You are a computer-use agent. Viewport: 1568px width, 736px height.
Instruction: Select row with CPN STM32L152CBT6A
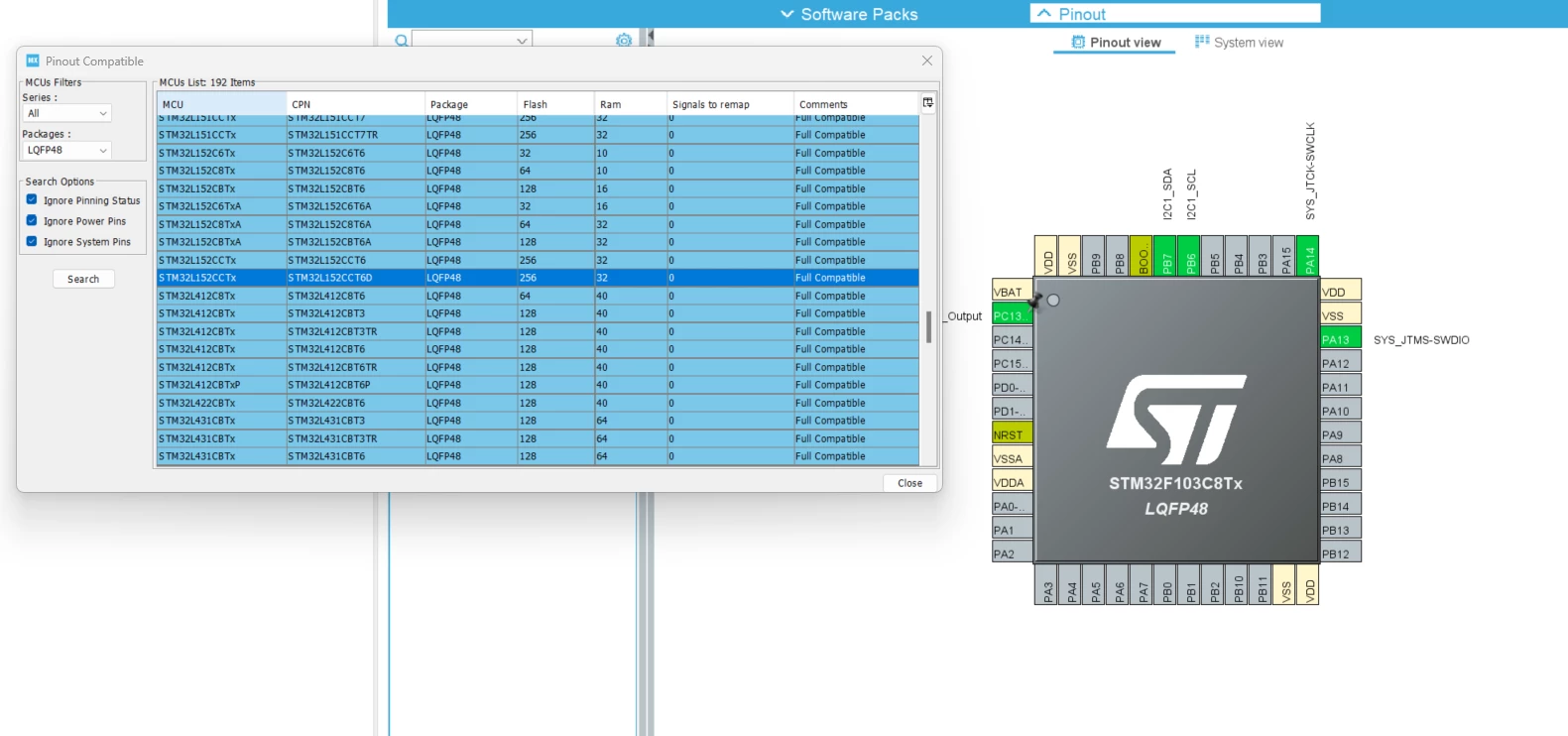point(538,242)
